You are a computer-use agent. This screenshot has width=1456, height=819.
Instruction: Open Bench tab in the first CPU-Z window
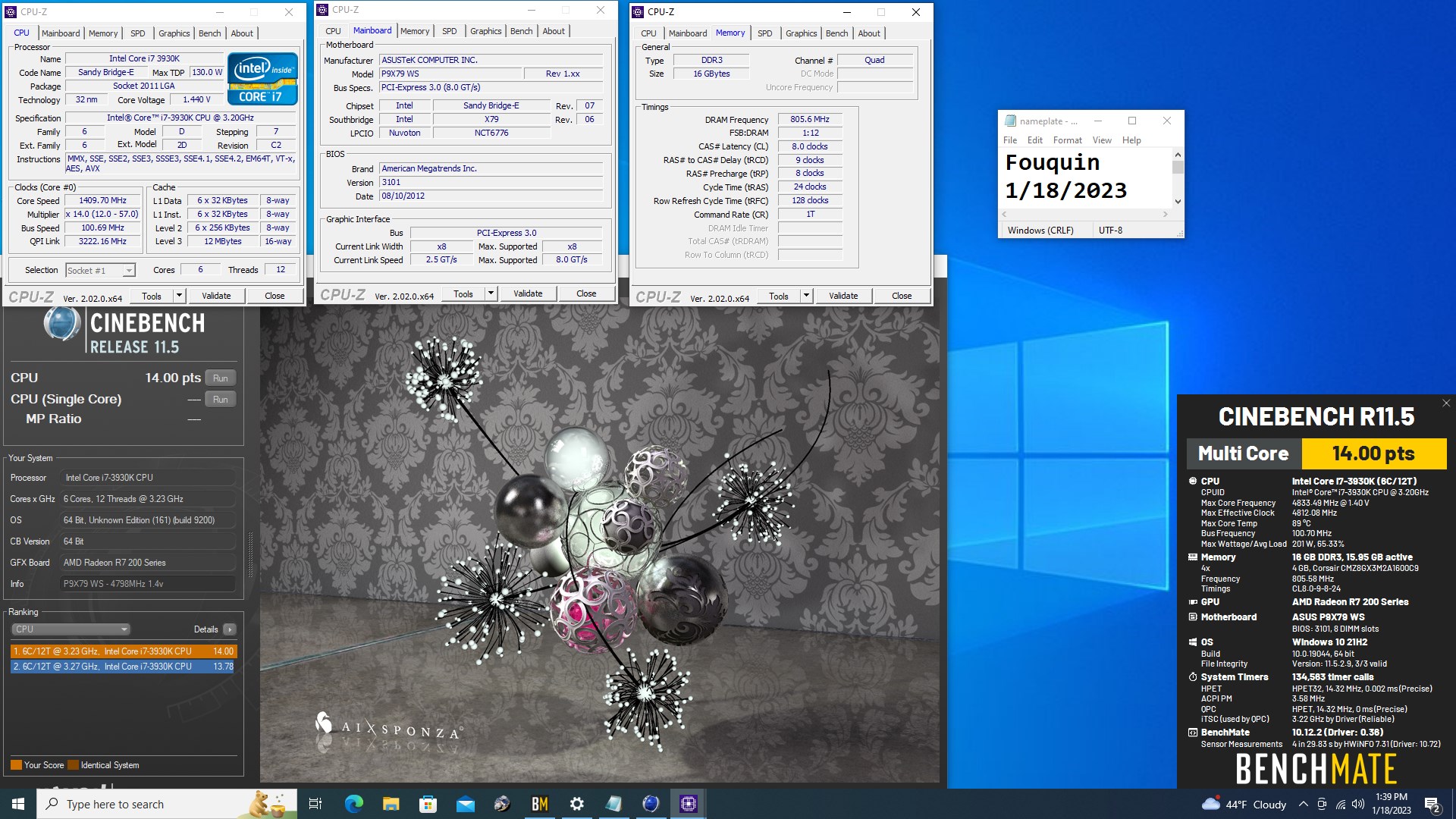pyautogui.click(x=210, y=33)
